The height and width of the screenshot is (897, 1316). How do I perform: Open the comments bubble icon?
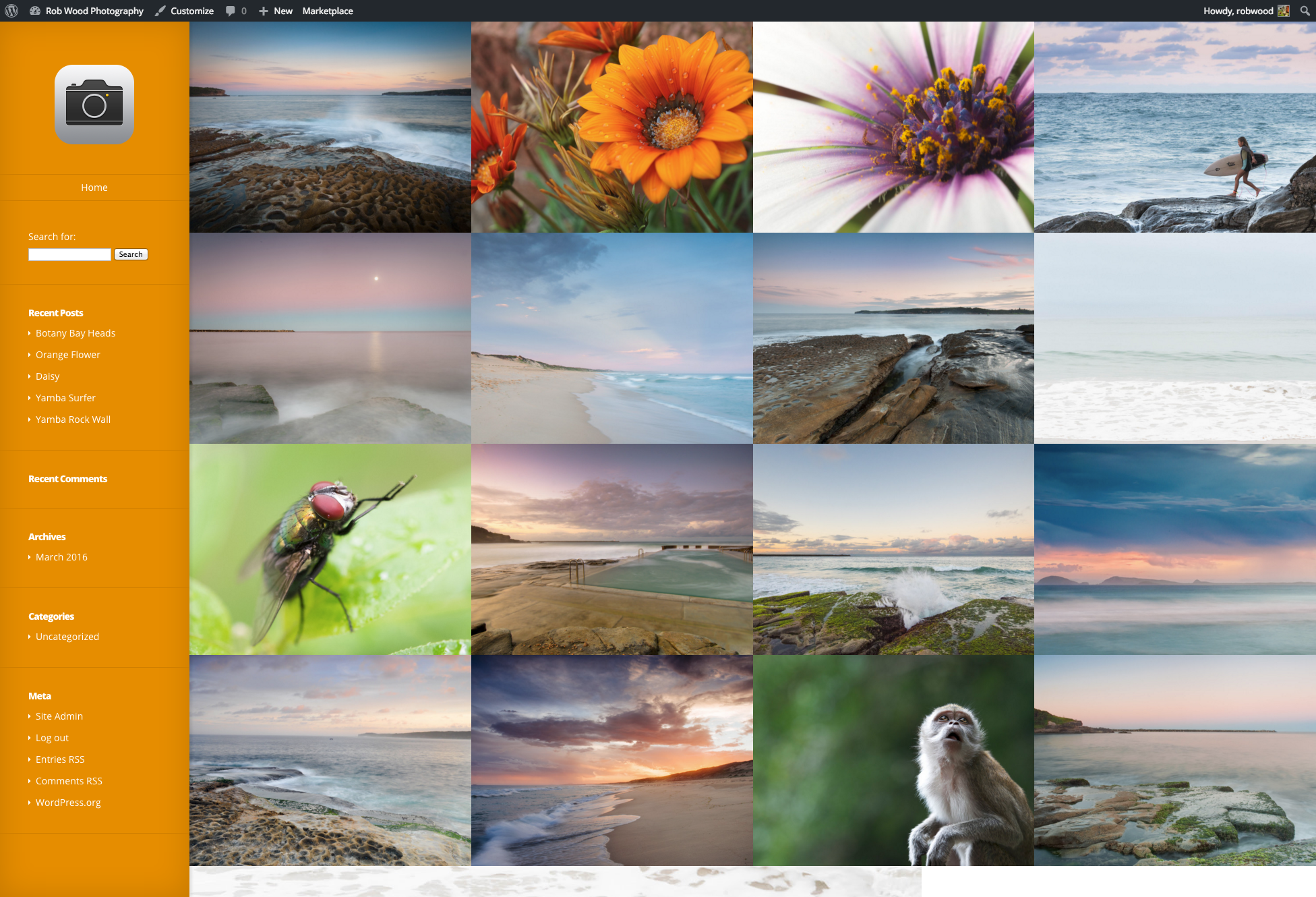[x=231, y=11]
